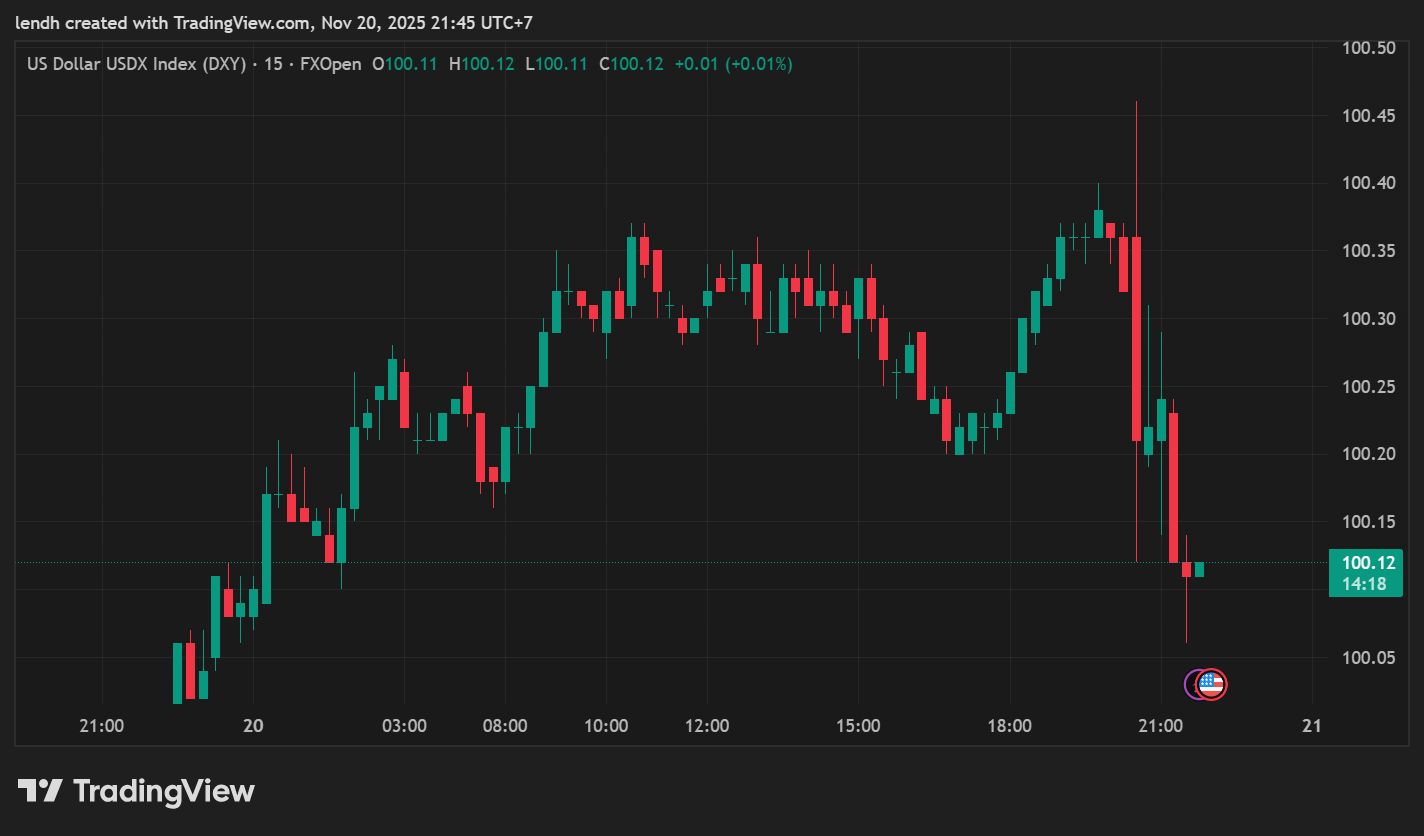Click the TradingView logo at bottom left
The image size is (1424, 836).
136,791
